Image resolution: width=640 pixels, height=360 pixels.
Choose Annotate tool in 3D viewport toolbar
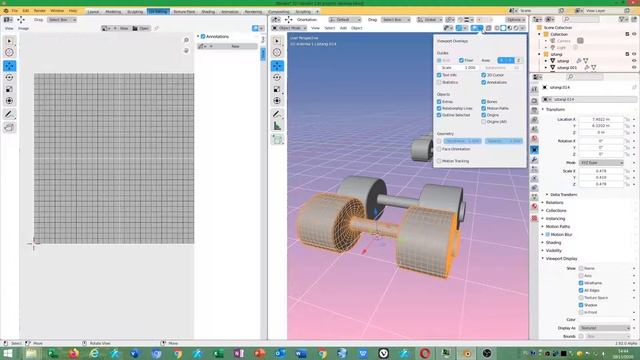click(x=277, y=114)
